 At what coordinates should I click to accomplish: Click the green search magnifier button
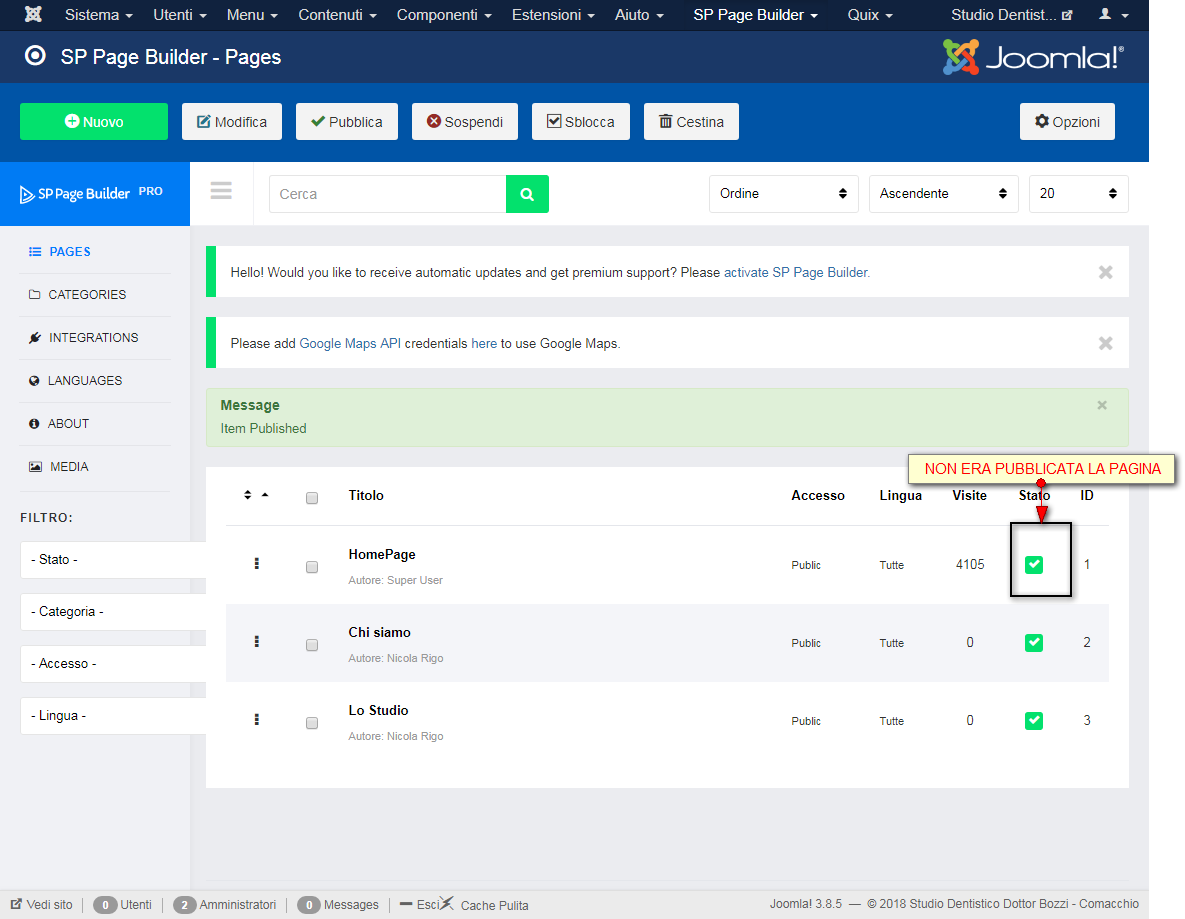pyautogui.click(x=527, y=194)
